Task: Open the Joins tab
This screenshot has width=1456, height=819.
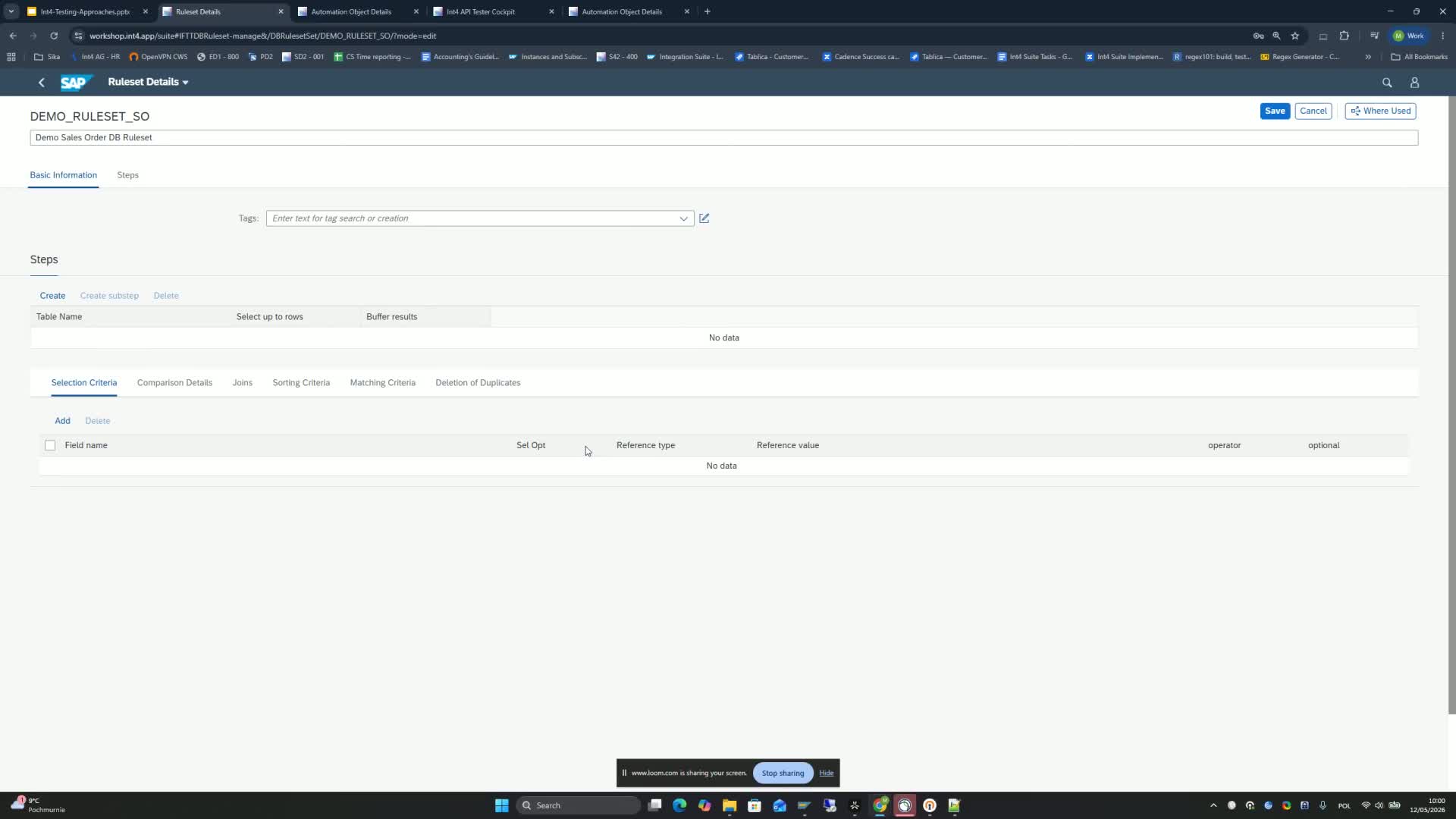Action: (x=243, y=383)
